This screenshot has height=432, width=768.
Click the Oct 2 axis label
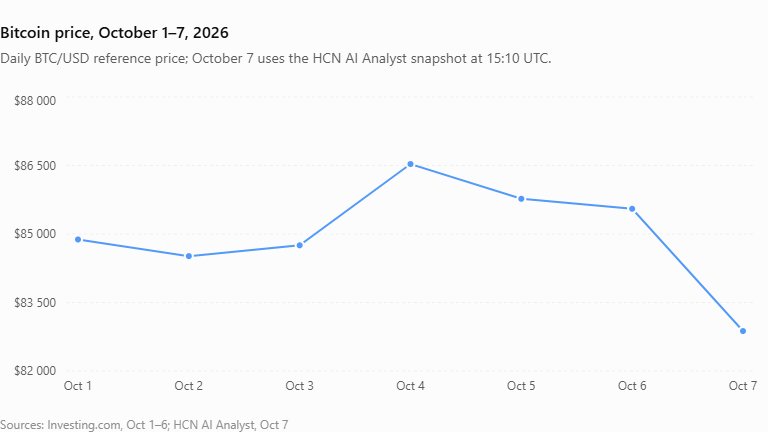[x=189, y=386]
